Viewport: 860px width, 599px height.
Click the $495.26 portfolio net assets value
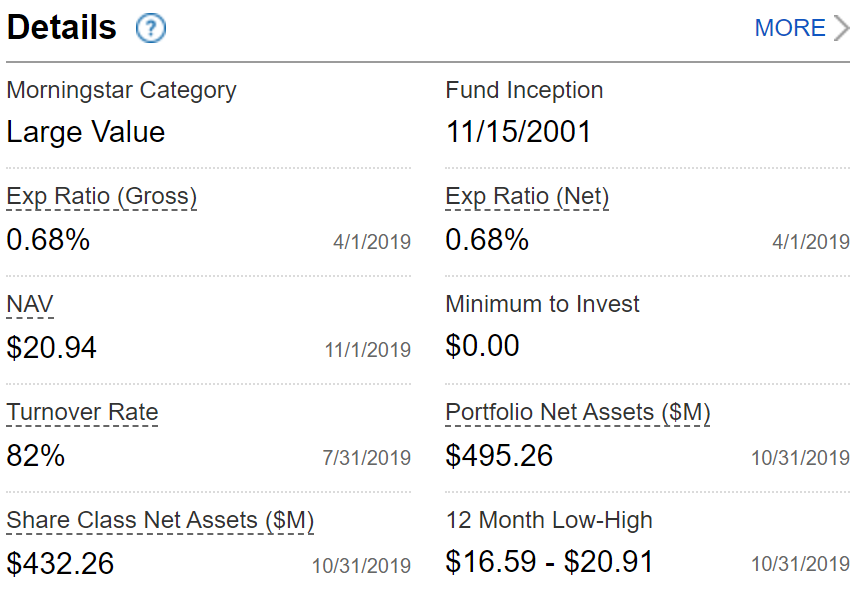(x=499, y=456)
